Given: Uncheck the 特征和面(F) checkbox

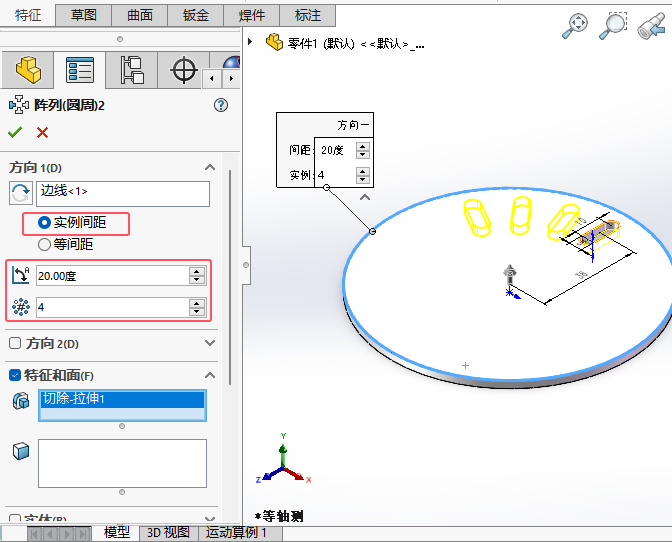Looking at the screenshot, I should [15, 375].
